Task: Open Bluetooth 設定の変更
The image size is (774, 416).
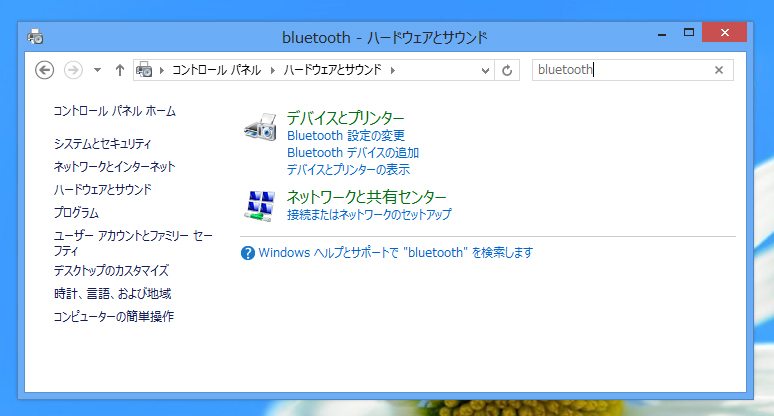Action: point(346,136)
